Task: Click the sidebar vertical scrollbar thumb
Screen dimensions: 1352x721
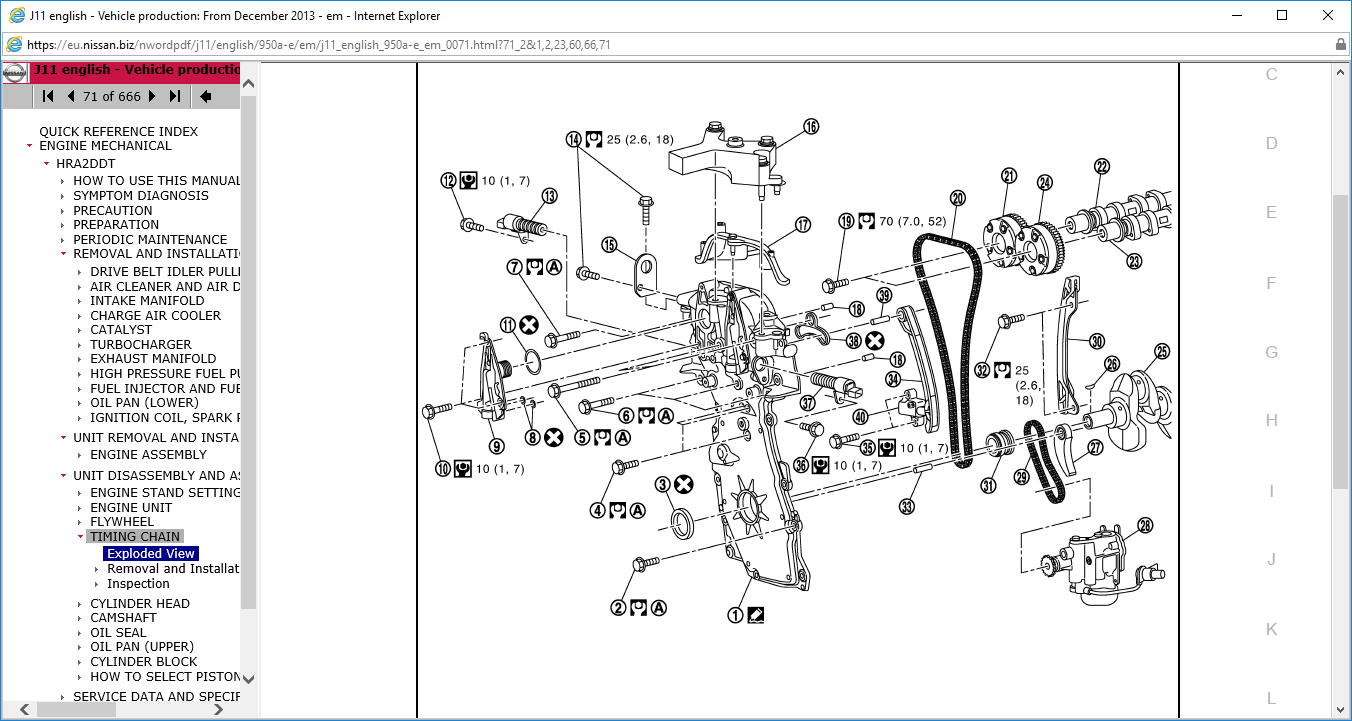Action: pos(249,353)
